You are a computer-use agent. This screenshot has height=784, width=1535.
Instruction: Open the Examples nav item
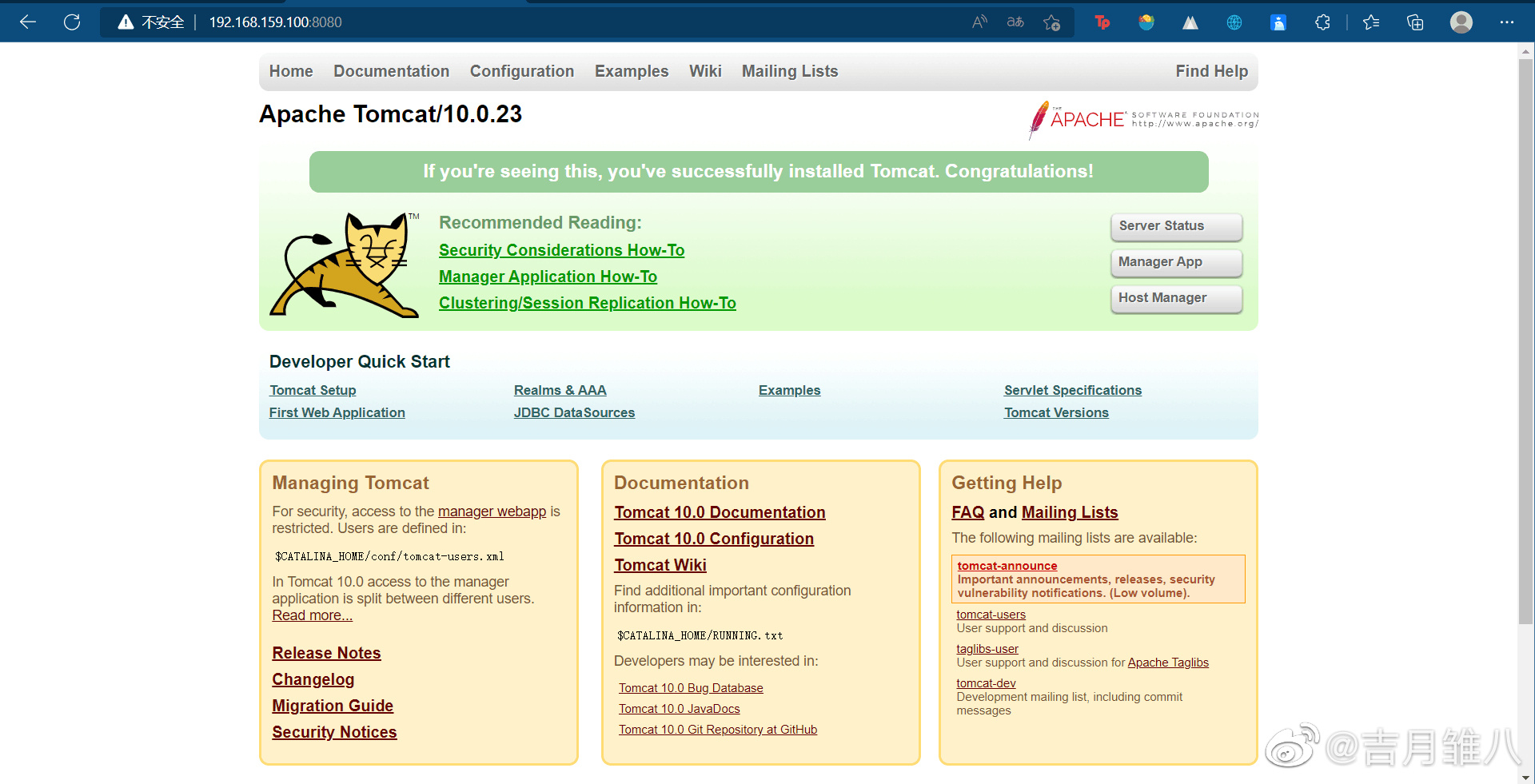pos(632,71)
